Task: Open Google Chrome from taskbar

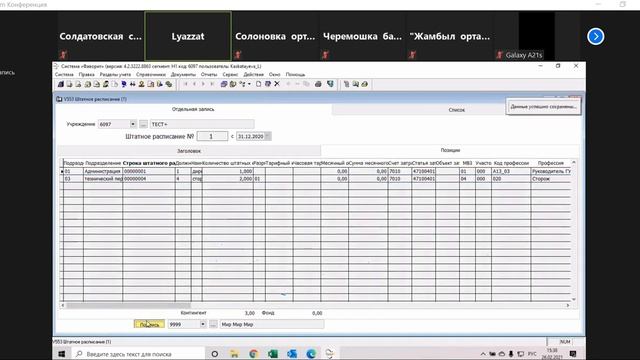Action: coord(253,354)
